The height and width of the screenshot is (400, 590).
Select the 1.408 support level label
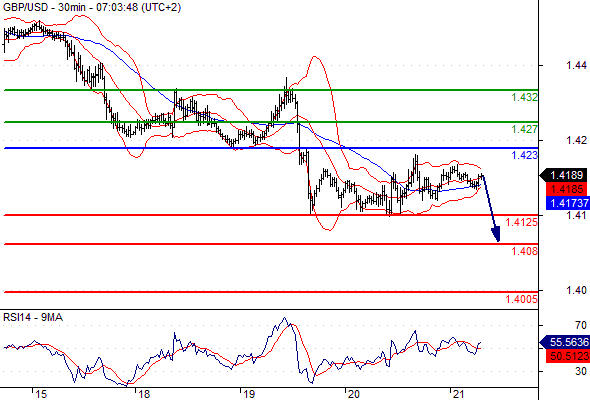click(525, 251)
